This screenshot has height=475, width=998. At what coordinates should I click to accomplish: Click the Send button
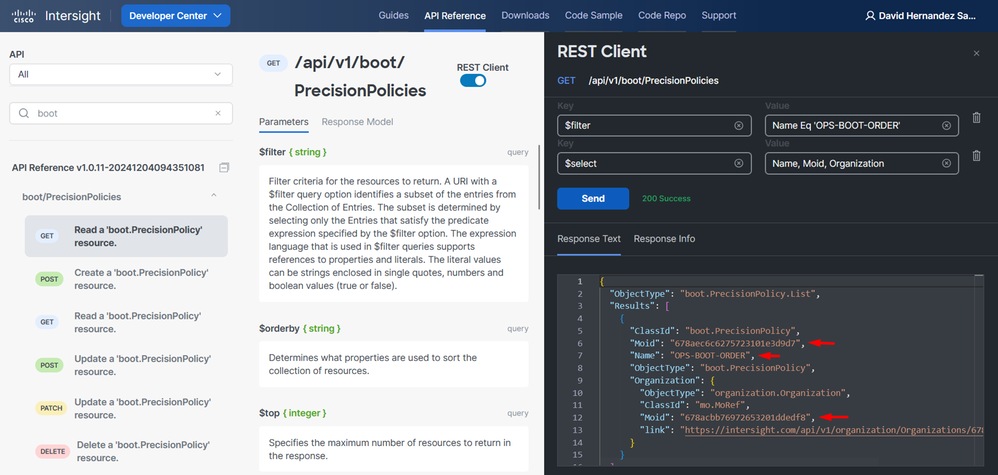593,199
